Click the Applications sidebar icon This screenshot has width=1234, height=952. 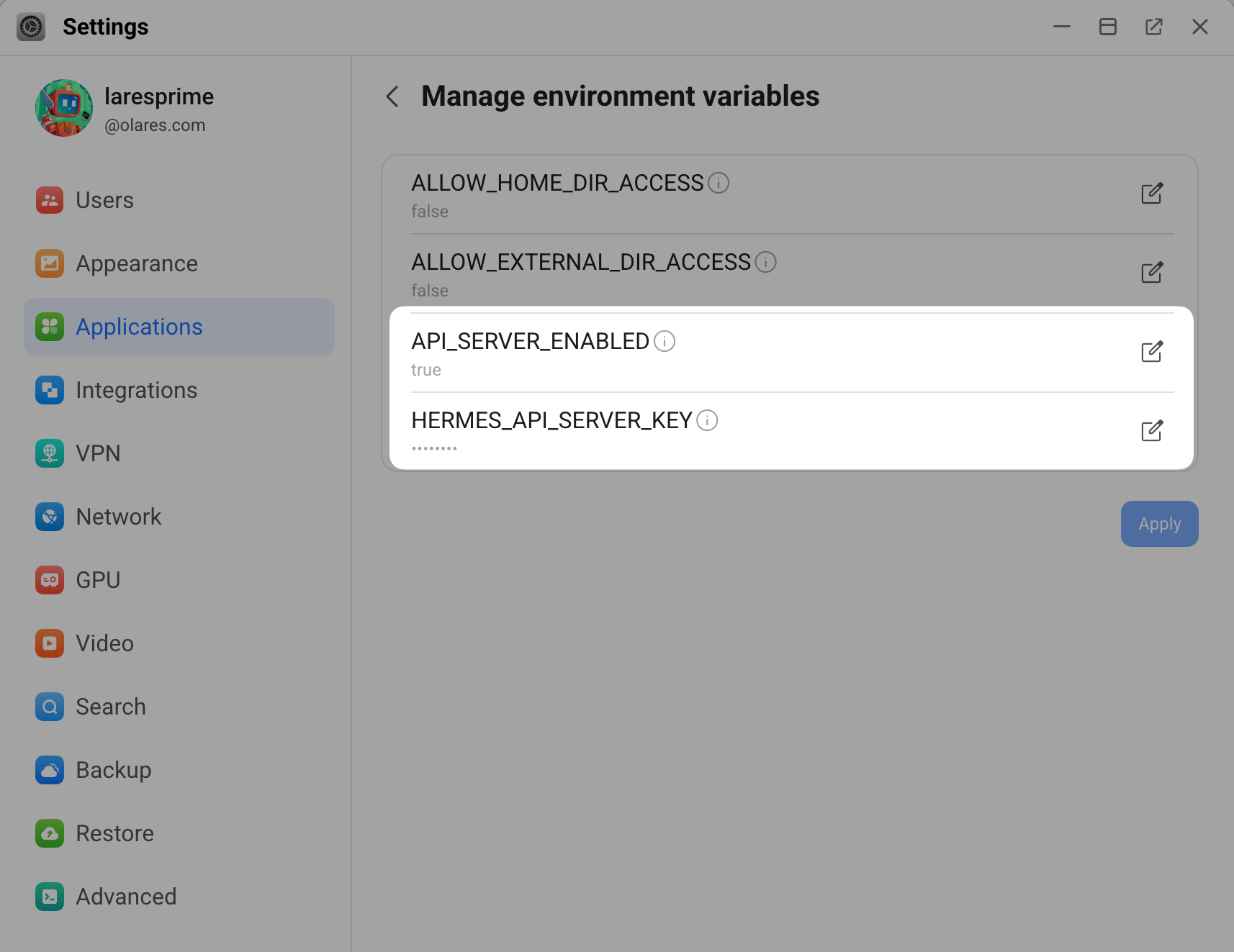point(50,327)
